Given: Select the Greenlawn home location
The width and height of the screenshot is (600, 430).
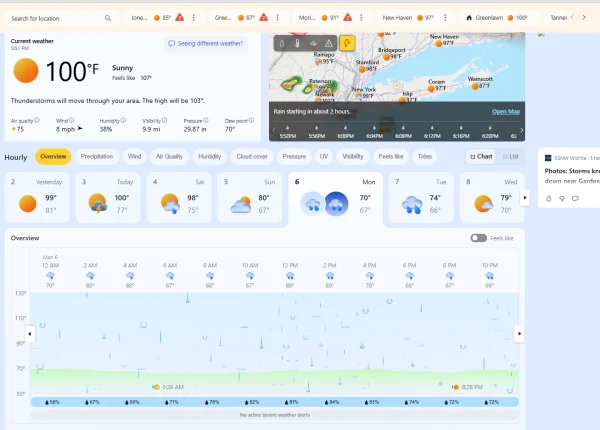Looking at the screenshot, I should (x=497, y=18).
